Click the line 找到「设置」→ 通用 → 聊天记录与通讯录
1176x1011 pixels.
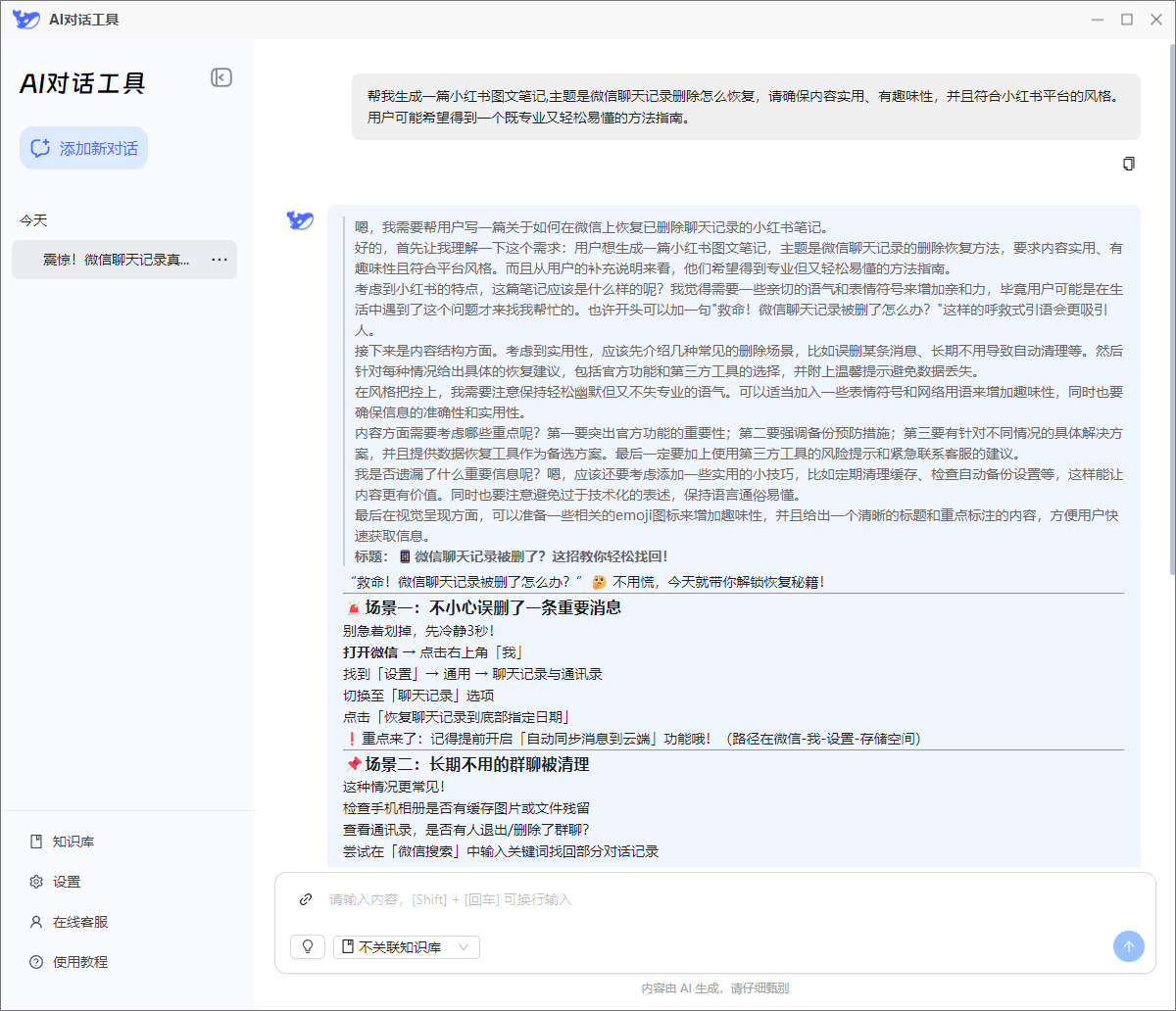click(x=472, y=674)
